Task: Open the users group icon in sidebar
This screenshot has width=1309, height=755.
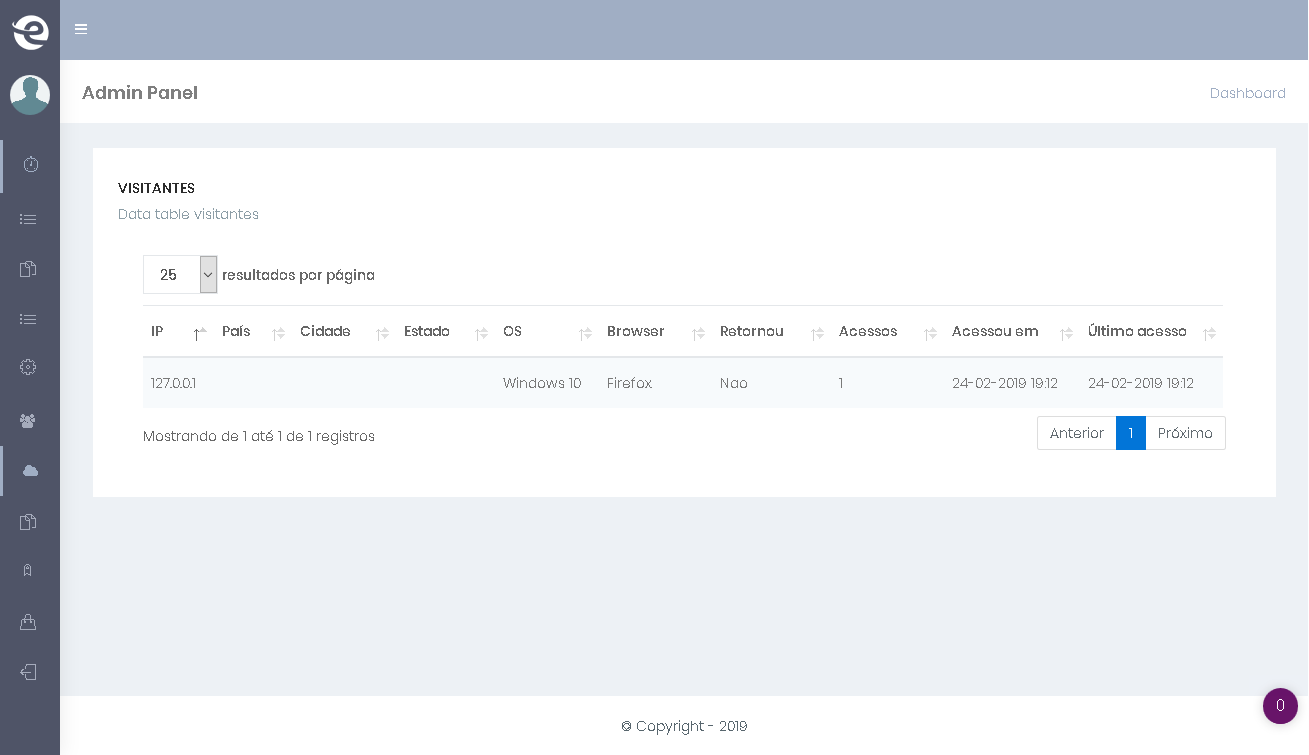Action: click(28, 421)
